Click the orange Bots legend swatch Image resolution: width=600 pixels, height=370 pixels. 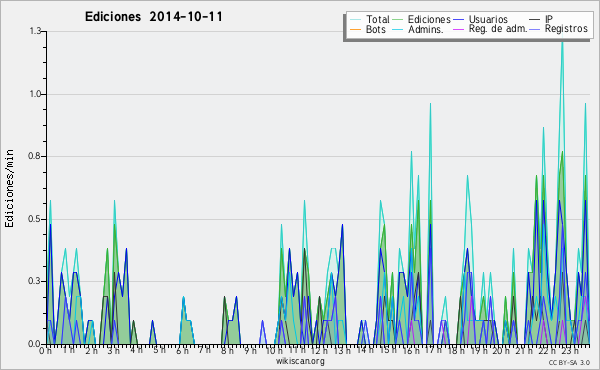pos(355,29)
